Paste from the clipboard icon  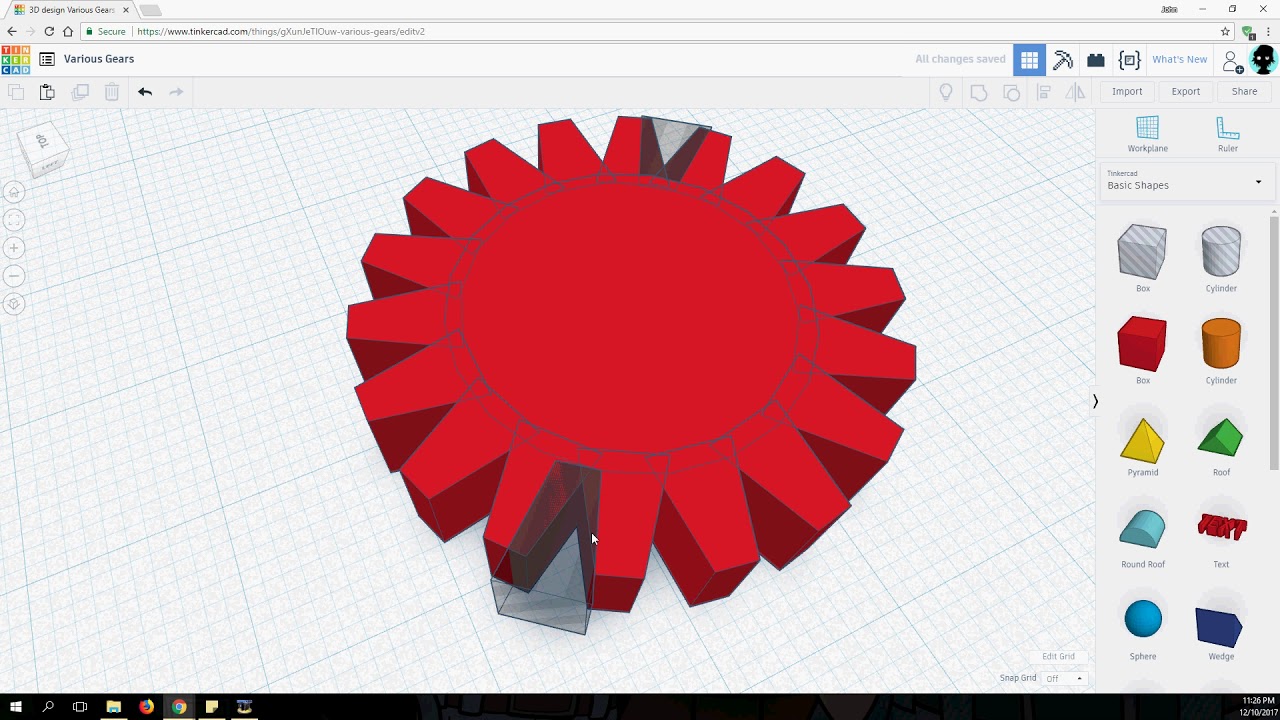click(47, 92)
